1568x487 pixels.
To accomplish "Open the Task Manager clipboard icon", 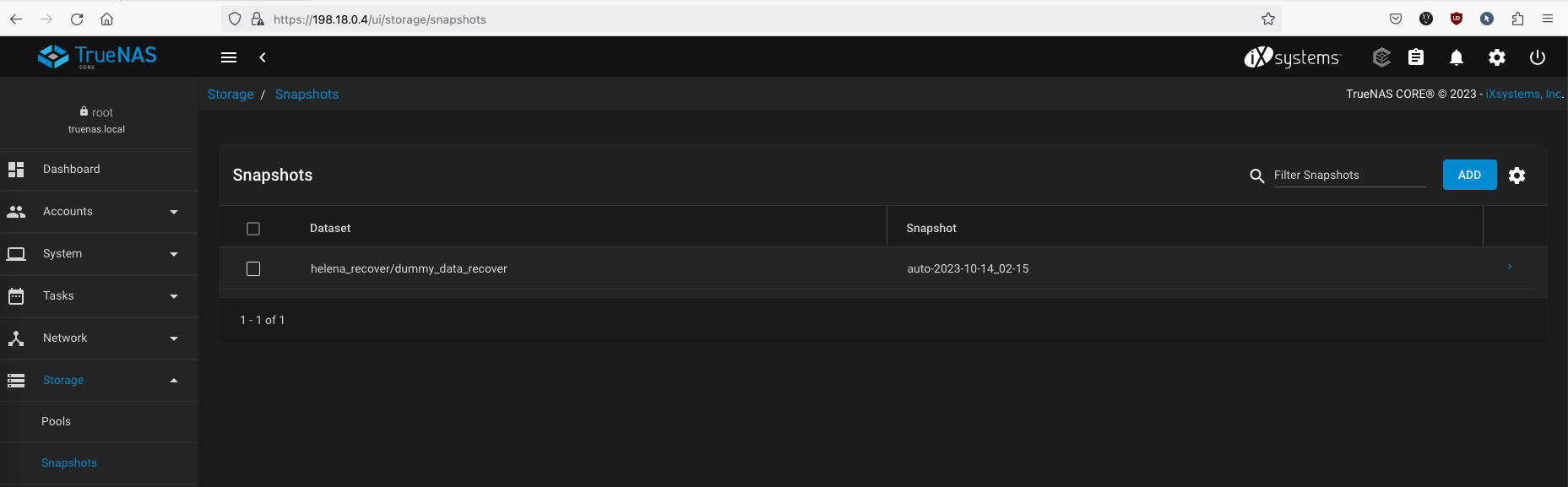I will 1416,57.
